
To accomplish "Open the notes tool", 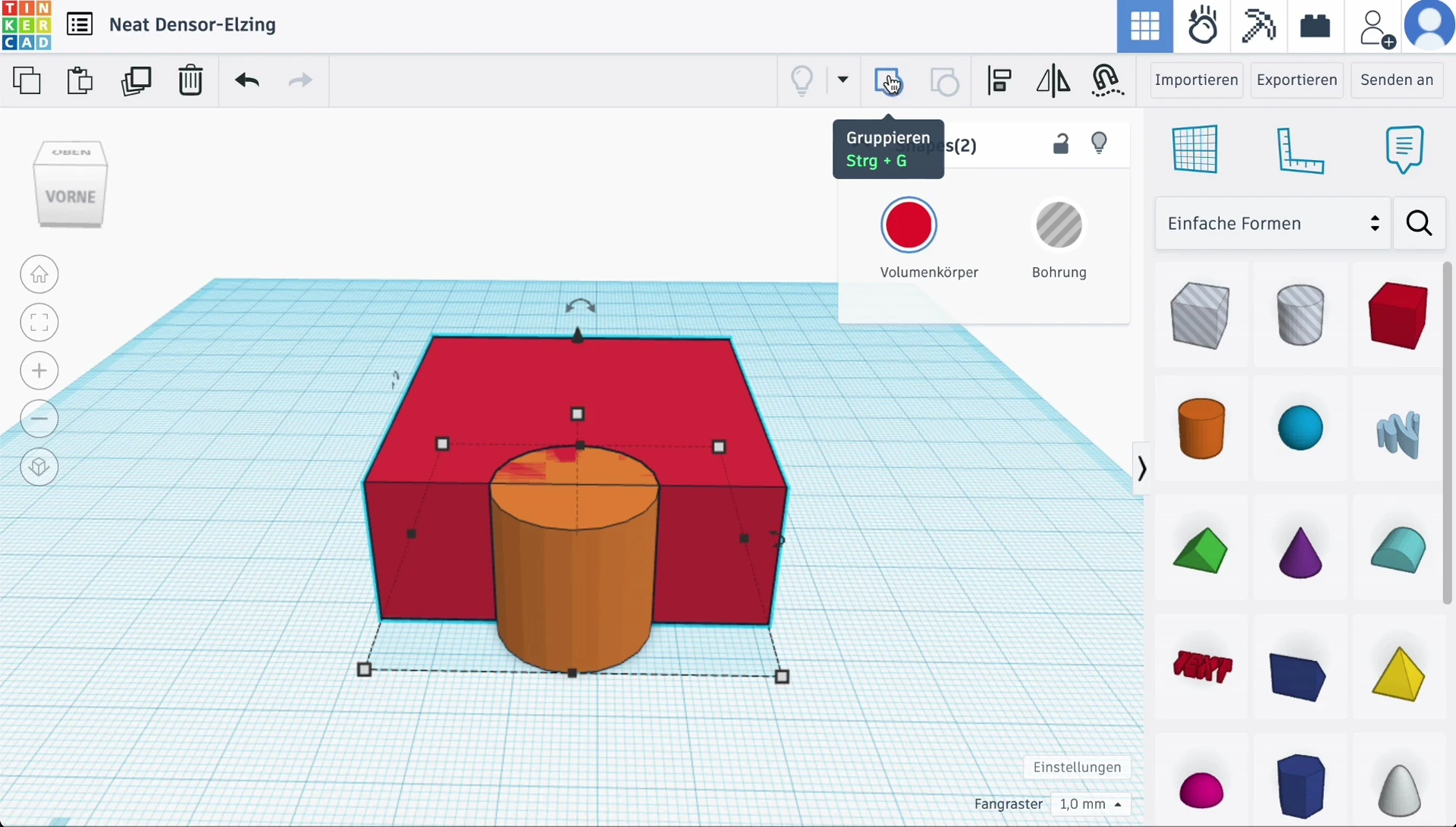I will point(1404,149).
